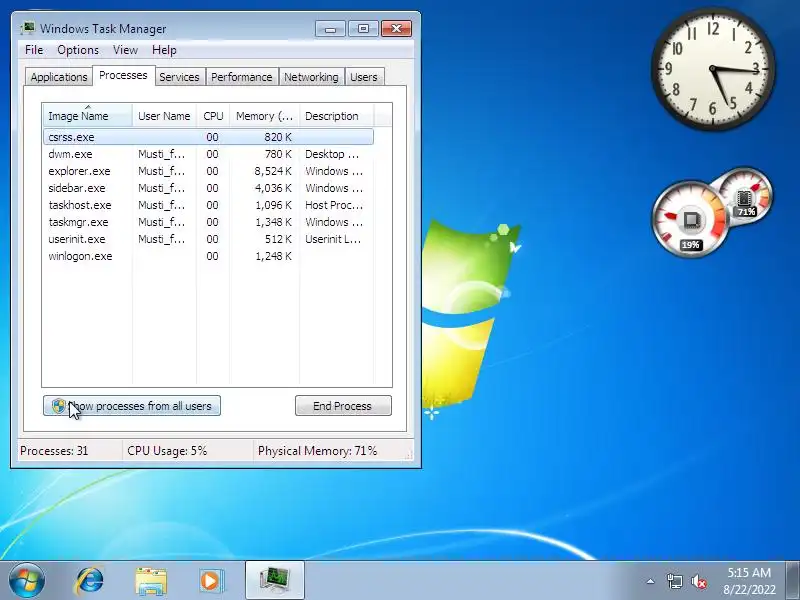Click the Task Manager taskbar button
This screenshot has width=800, height=600.
pyautogui.click(x=275, y=581)
